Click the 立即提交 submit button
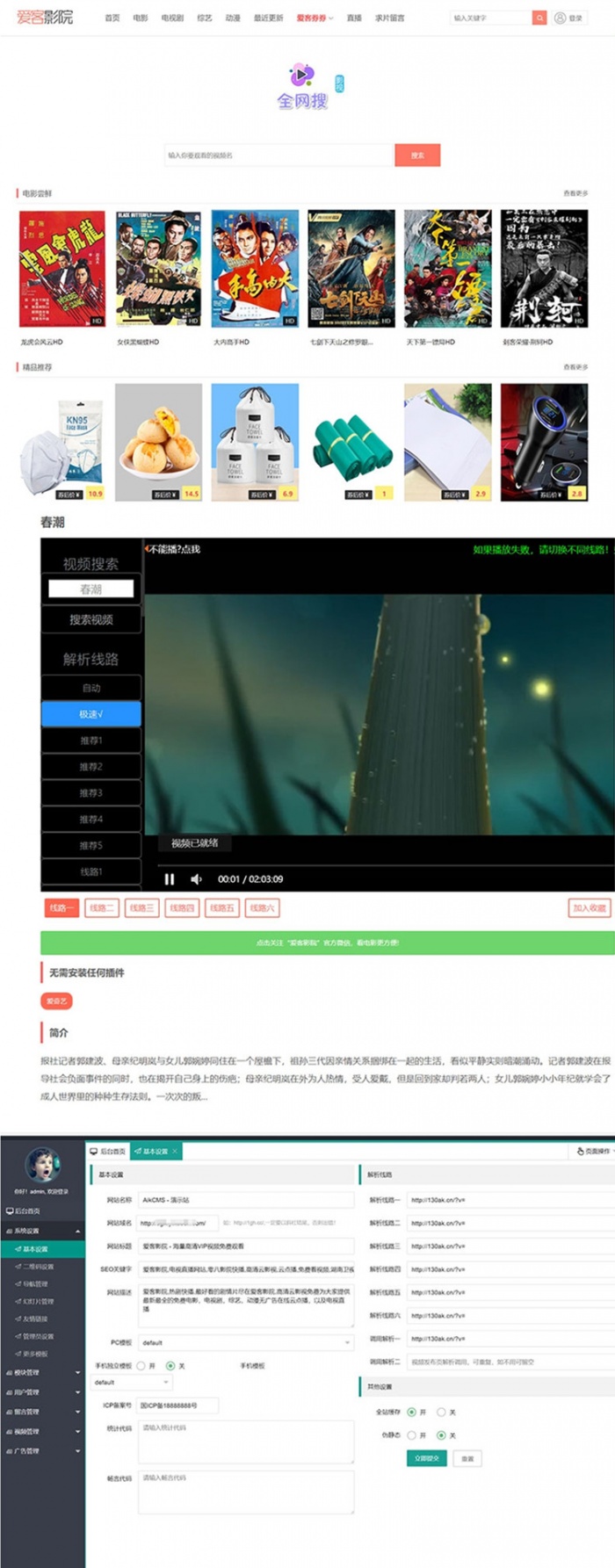Screen dimensions: 615x1568 coord(425,1458)
